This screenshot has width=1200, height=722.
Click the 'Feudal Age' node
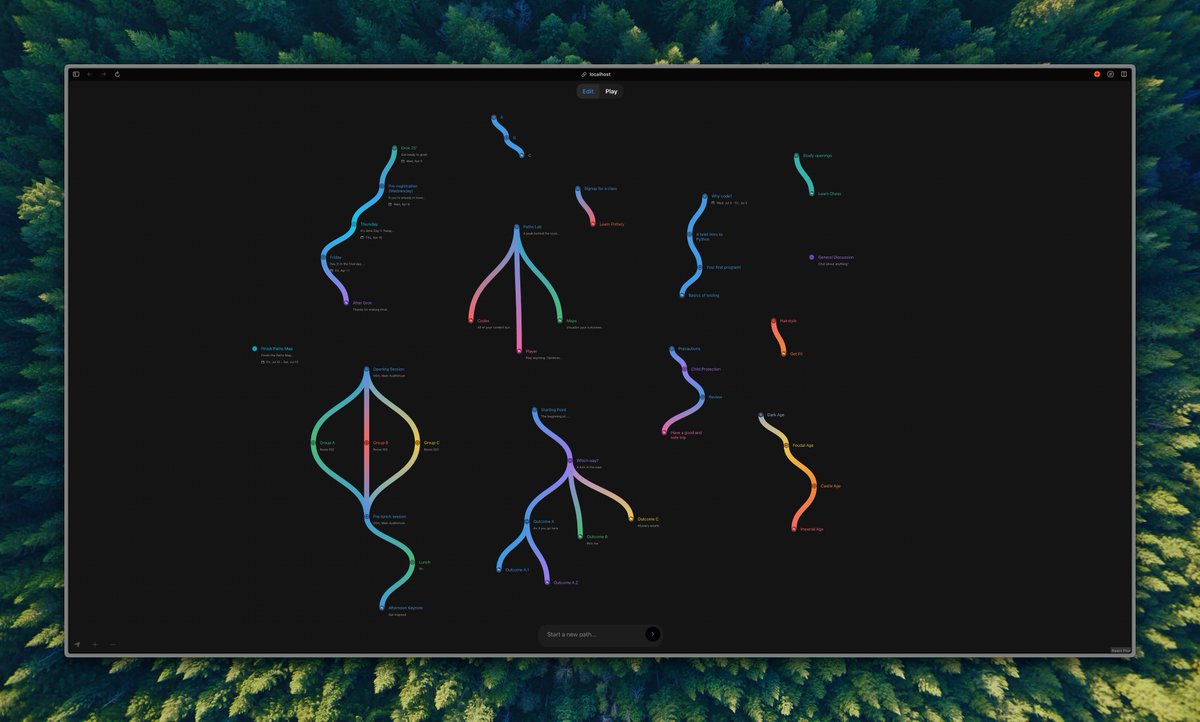click(x=786, y=445)
